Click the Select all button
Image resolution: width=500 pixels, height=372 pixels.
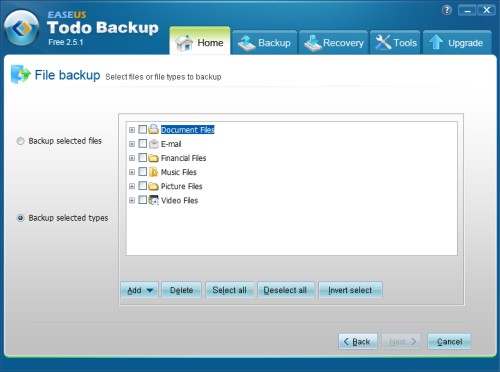coord(230,290)
